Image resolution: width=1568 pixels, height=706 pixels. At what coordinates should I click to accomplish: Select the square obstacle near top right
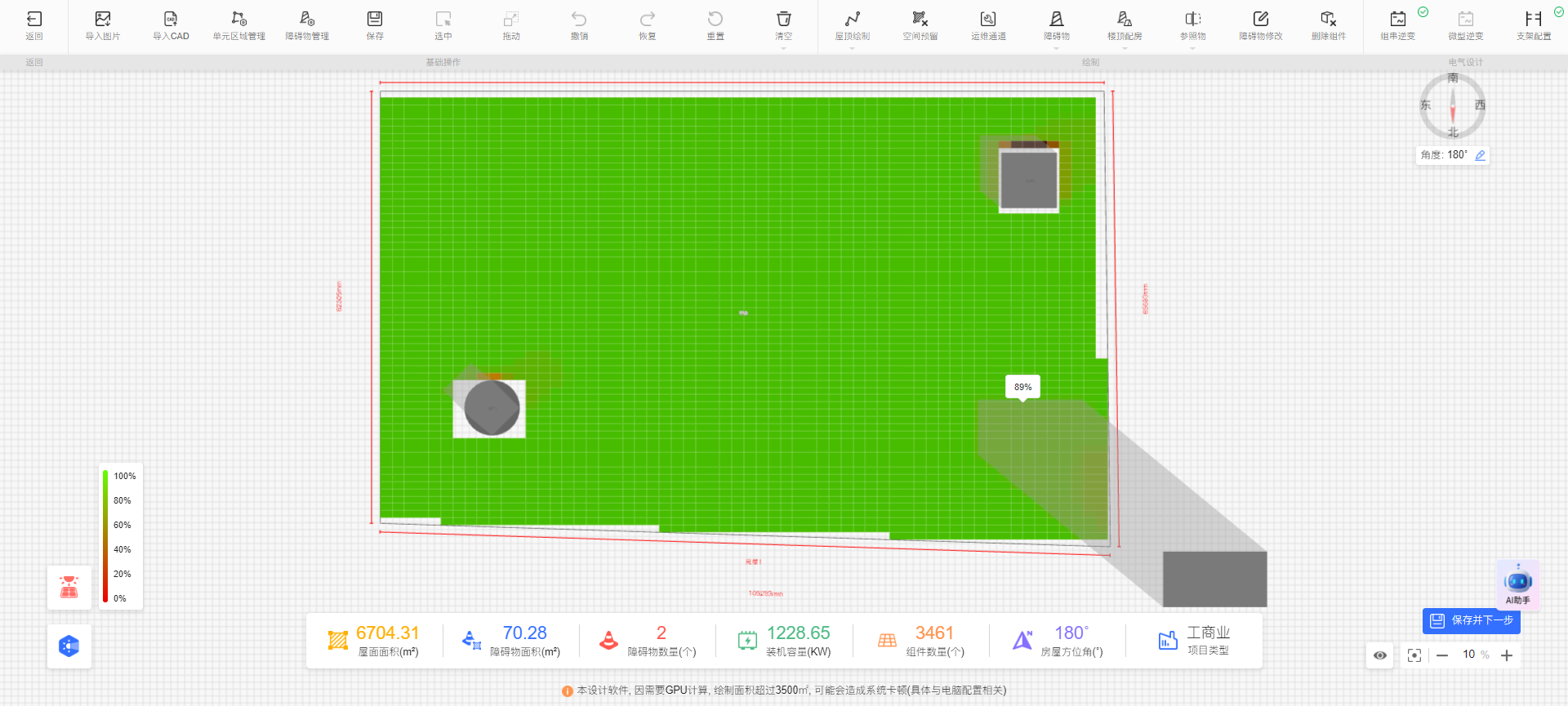point(1029,180)
